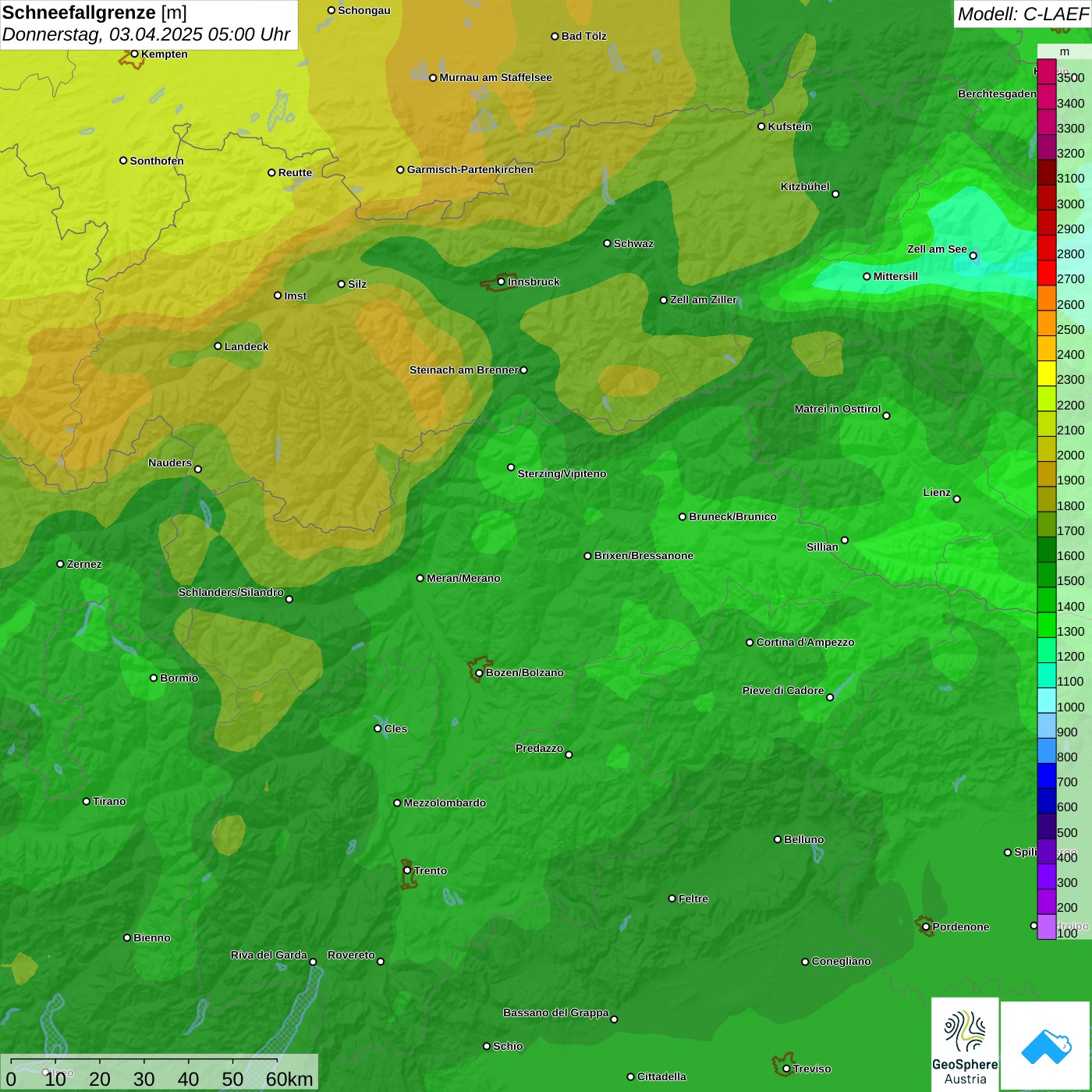The image size is (1092, 1092).
Task: Click the Schneefallgrenze [m] title text
Action: click(x=94, y=12)
